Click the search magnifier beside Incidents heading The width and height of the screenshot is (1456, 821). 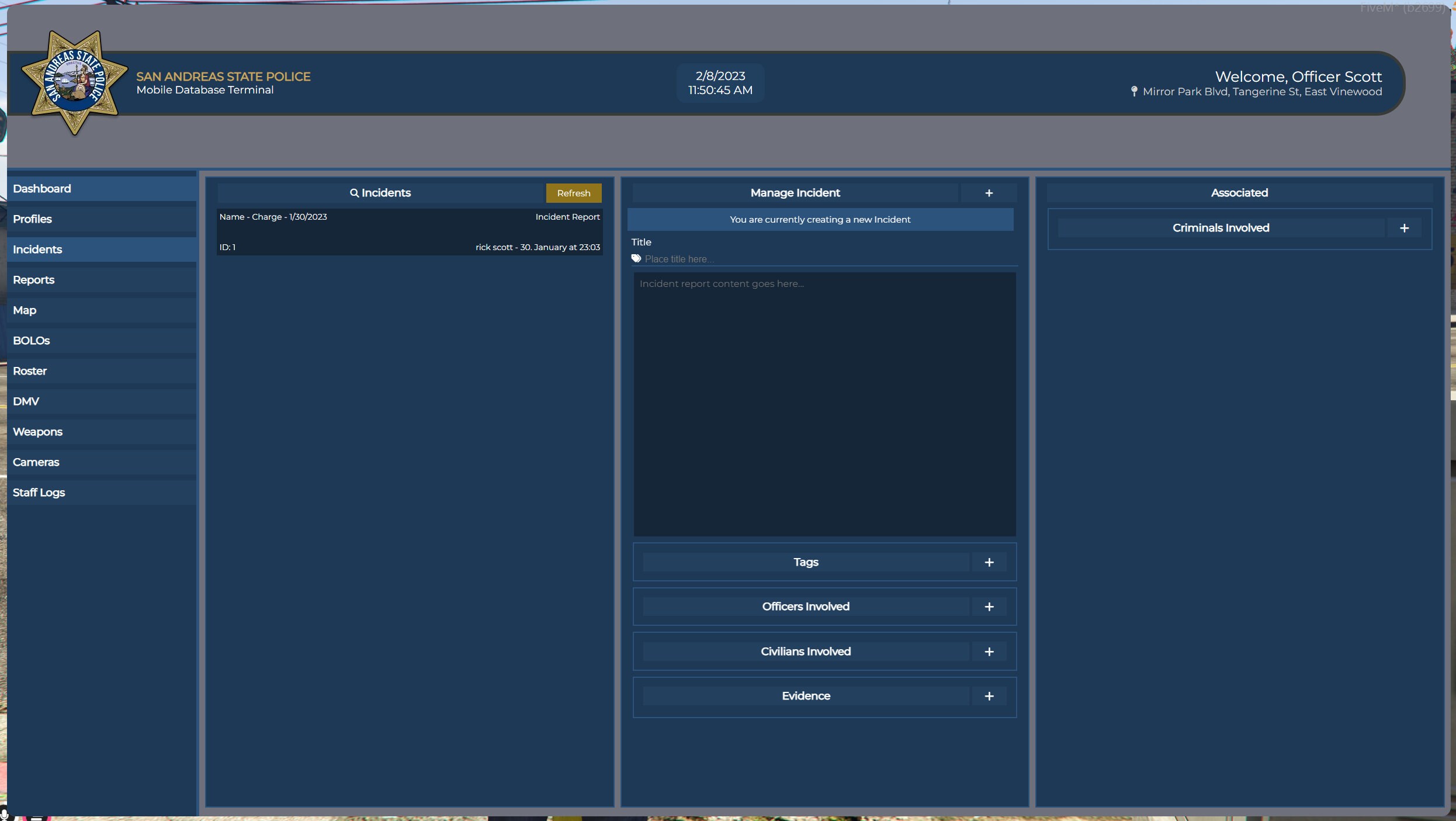coord(354,193)
